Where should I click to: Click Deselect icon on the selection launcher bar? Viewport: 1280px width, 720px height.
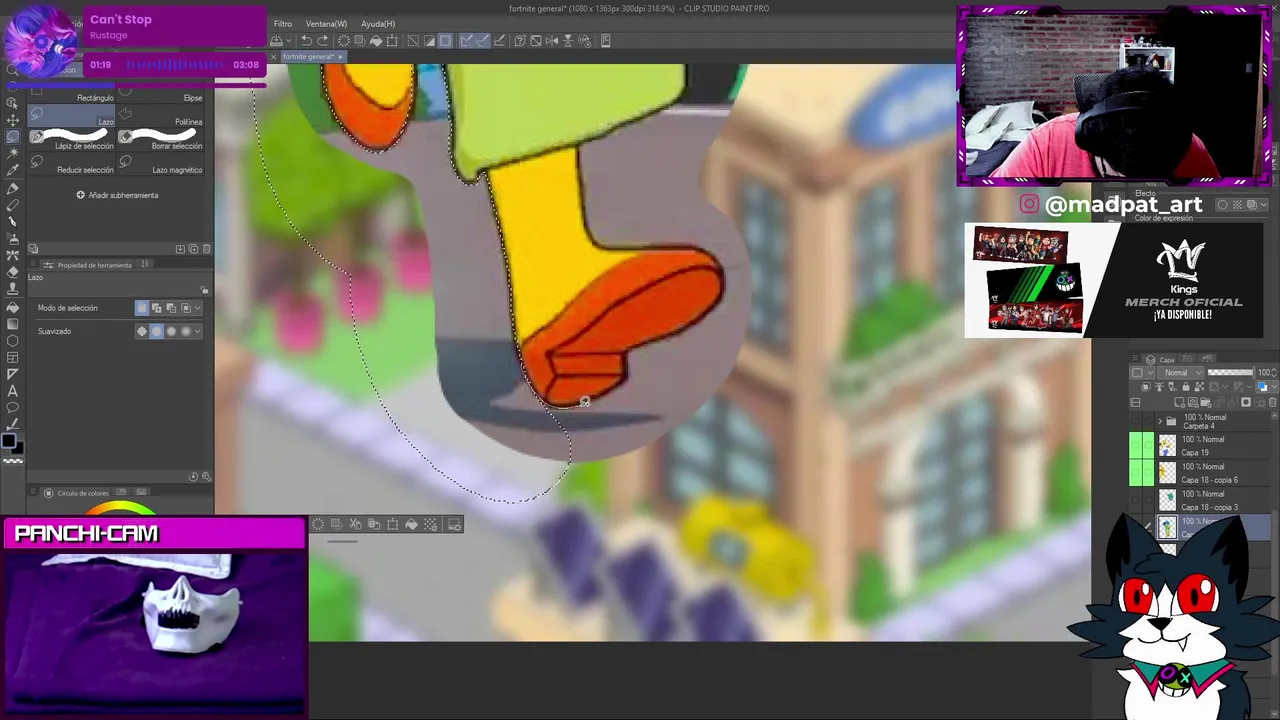point(317,524)
